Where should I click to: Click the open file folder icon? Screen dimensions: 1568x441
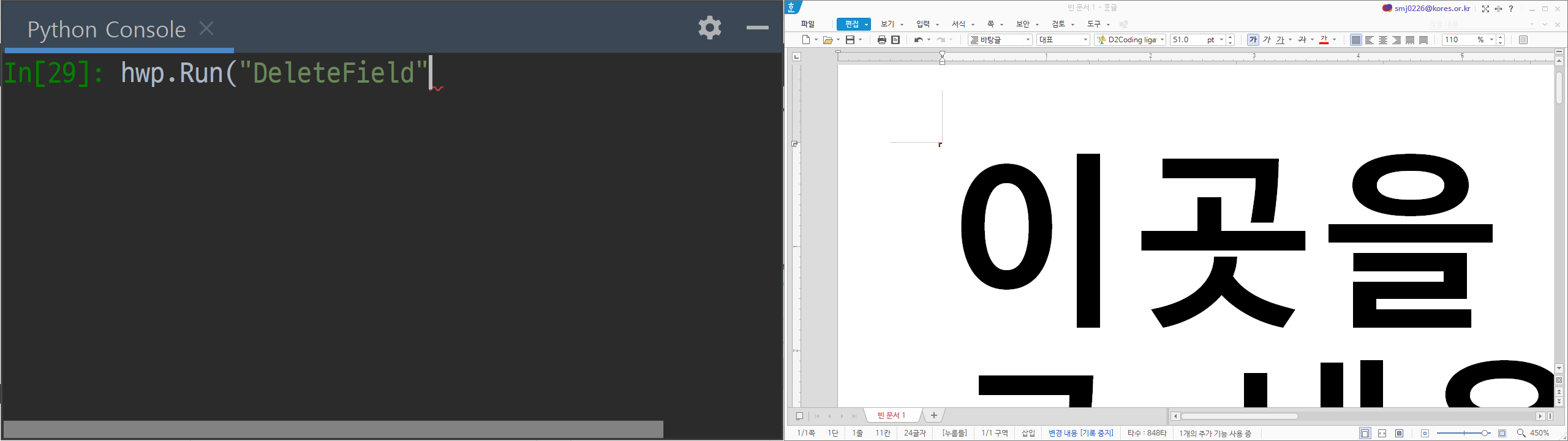coord(827,40)
